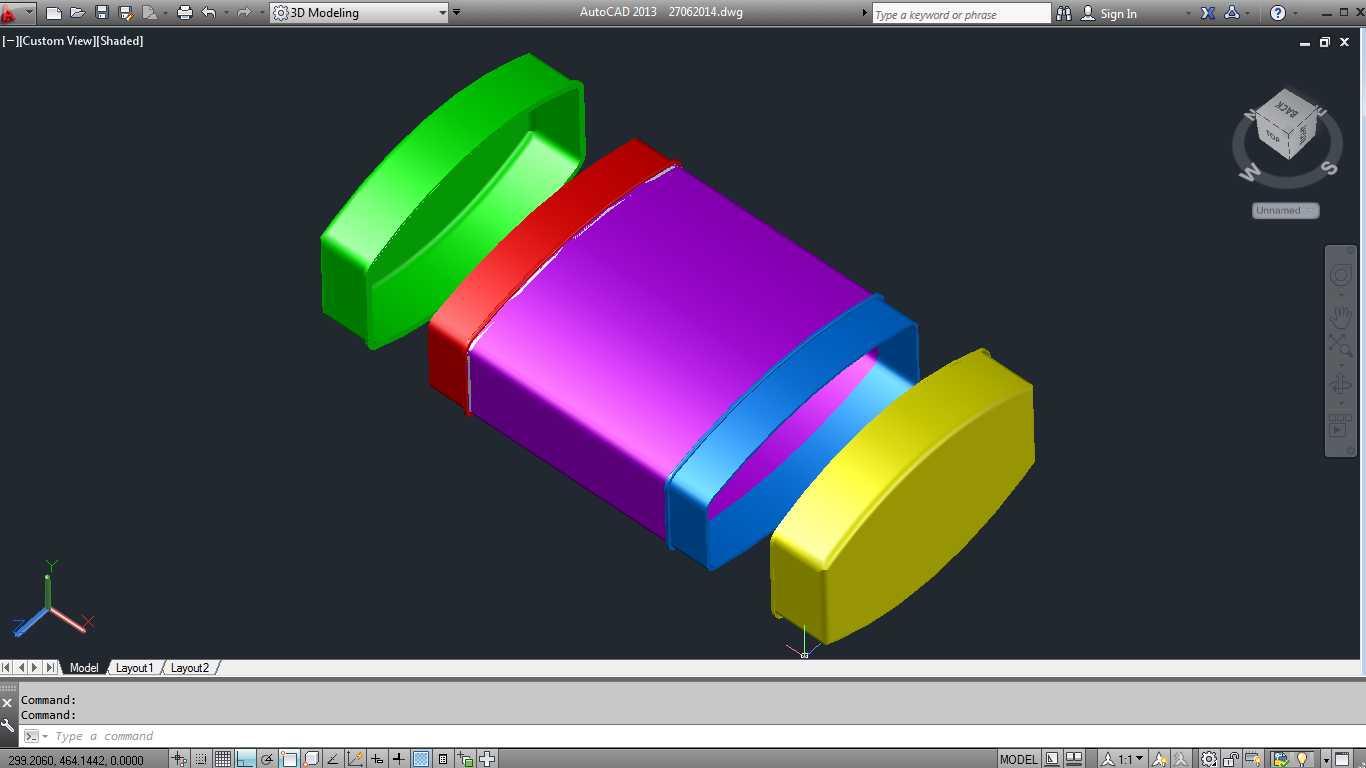
Task: Toggle 3D Object Snap in status bar
Action: tap(311, 758)
